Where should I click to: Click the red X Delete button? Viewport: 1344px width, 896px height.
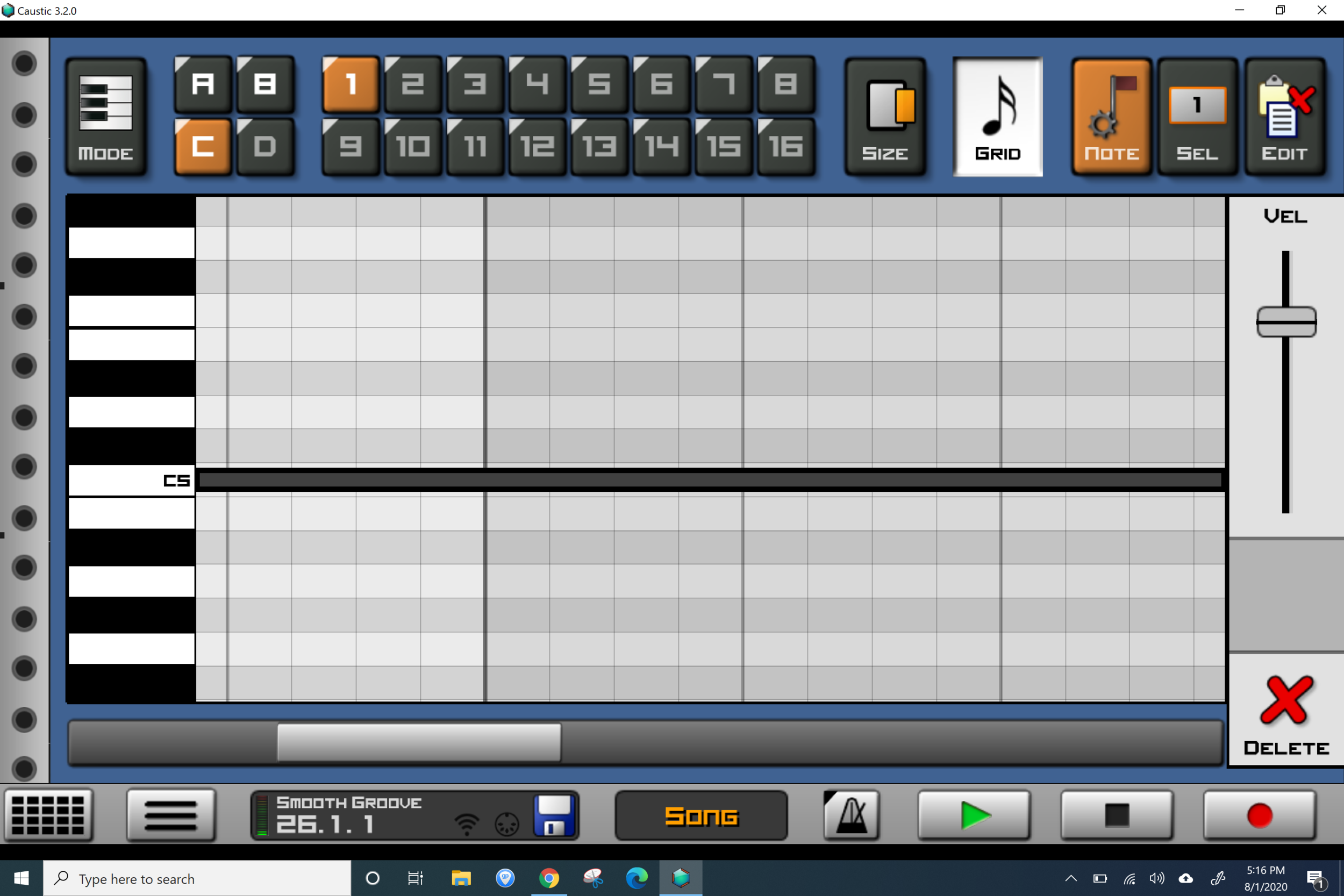point(1286,712)
